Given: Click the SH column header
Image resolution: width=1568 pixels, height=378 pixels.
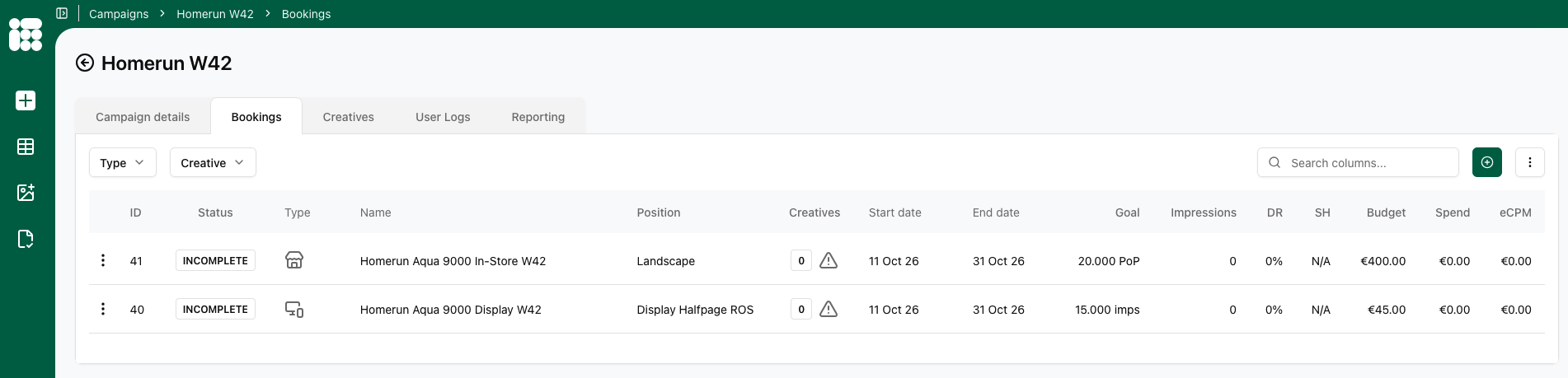Looking at the screenshot, I should pyautogui.click(x=1322, y=212).
